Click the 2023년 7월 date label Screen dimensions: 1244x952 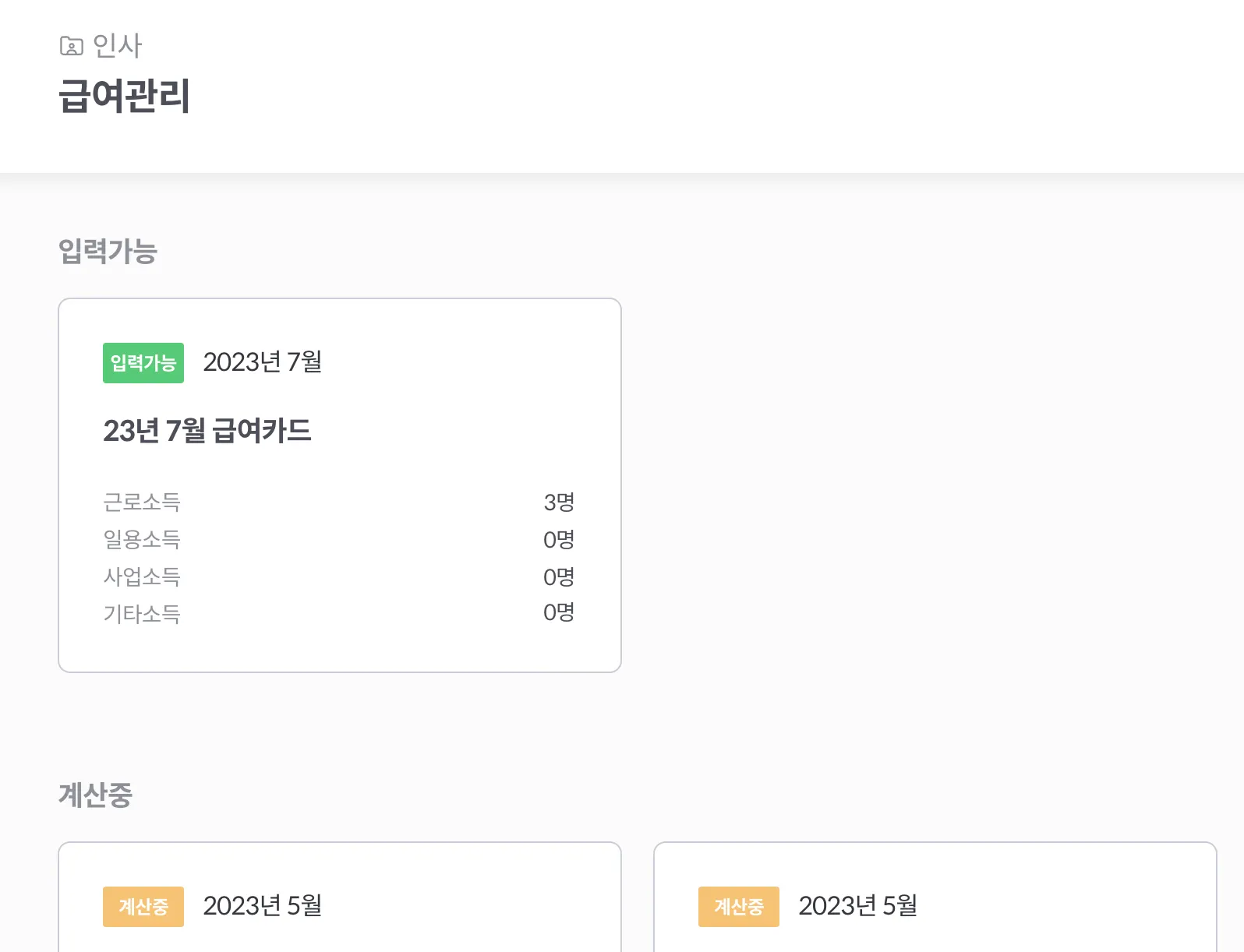click(x=263, y=362)
